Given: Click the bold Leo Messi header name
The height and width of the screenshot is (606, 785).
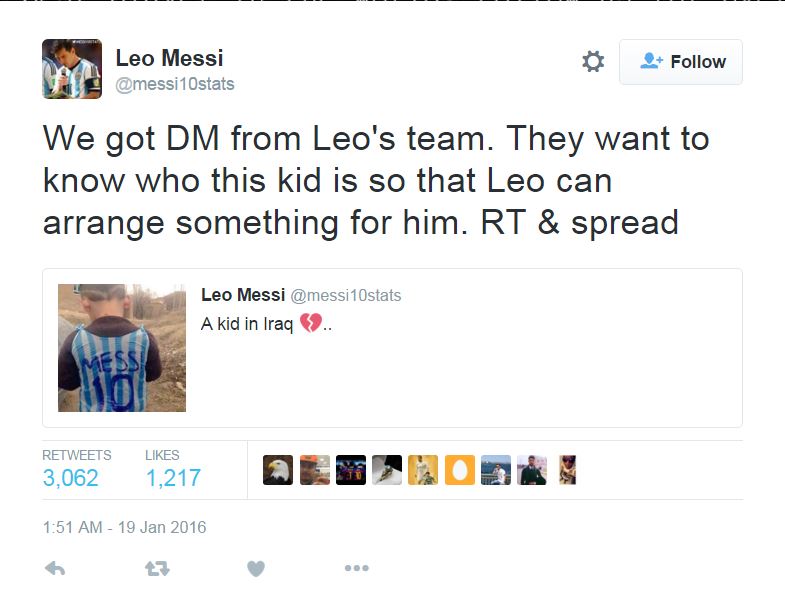Looking at the screenshot, I should click(169, 58).
